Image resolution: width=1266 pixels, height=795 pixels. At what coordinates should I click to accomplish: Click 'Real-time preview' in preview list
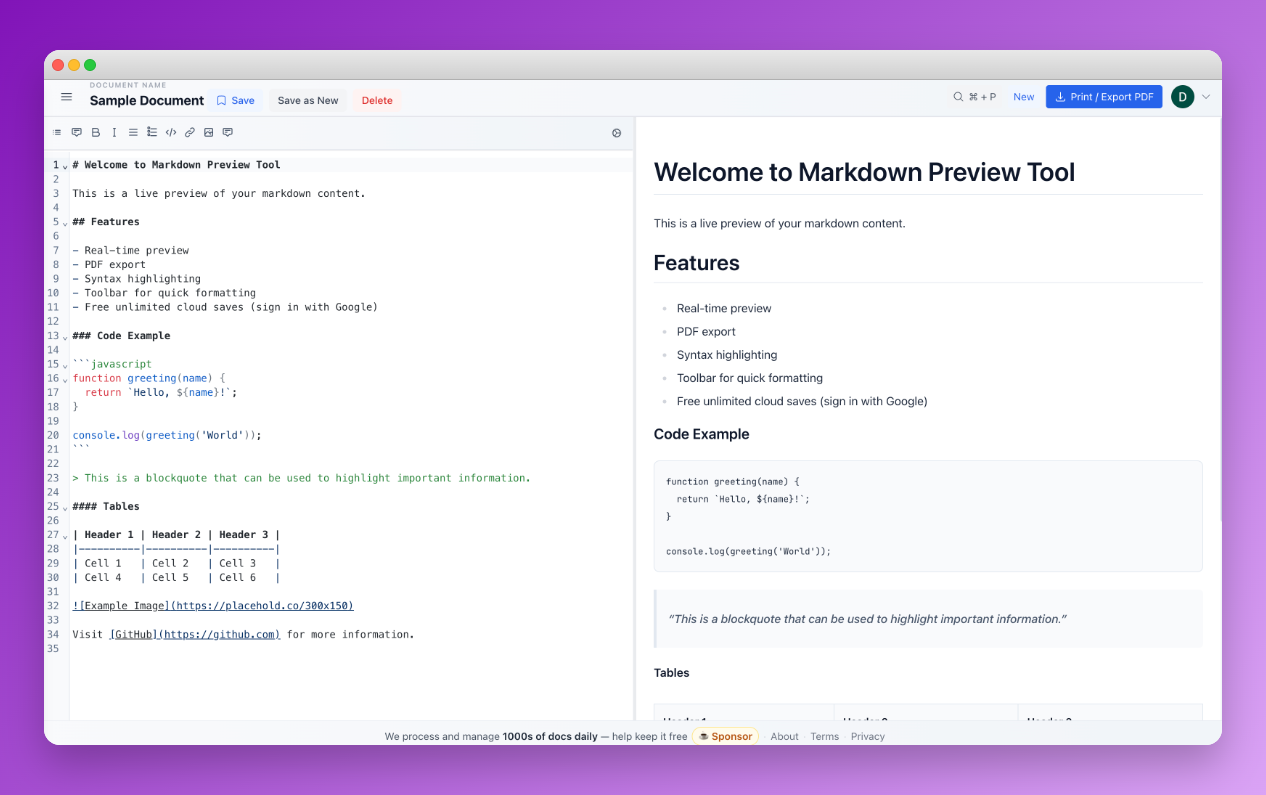pyautogui.click(x=724, y=308)
